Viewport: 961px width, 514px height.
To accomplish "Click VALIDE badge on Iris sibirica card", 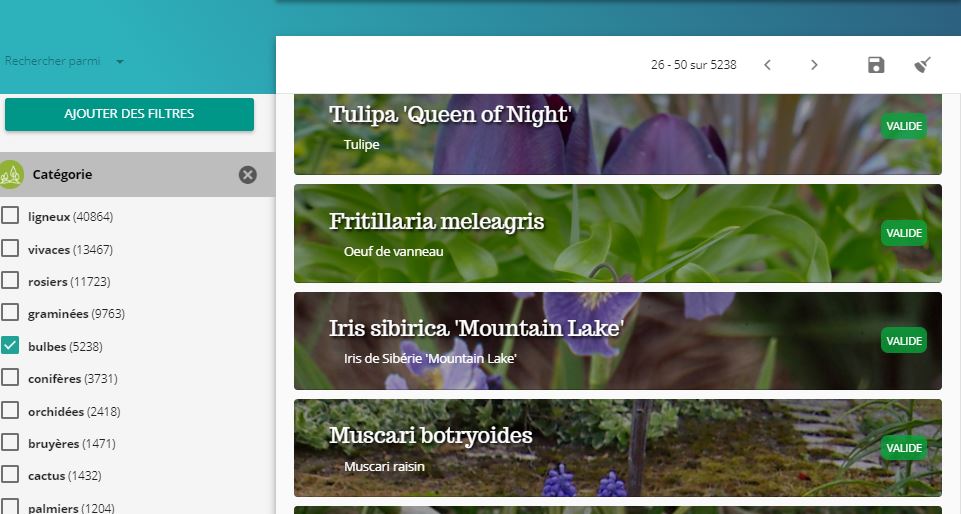I will point(903,341).
